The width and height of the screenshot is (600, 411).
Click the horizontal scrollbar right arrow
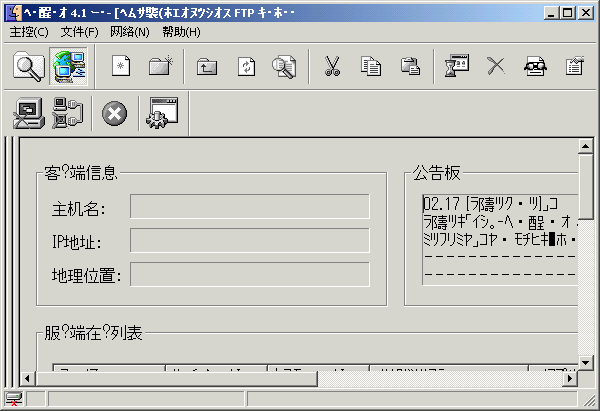tap(570, 378)
